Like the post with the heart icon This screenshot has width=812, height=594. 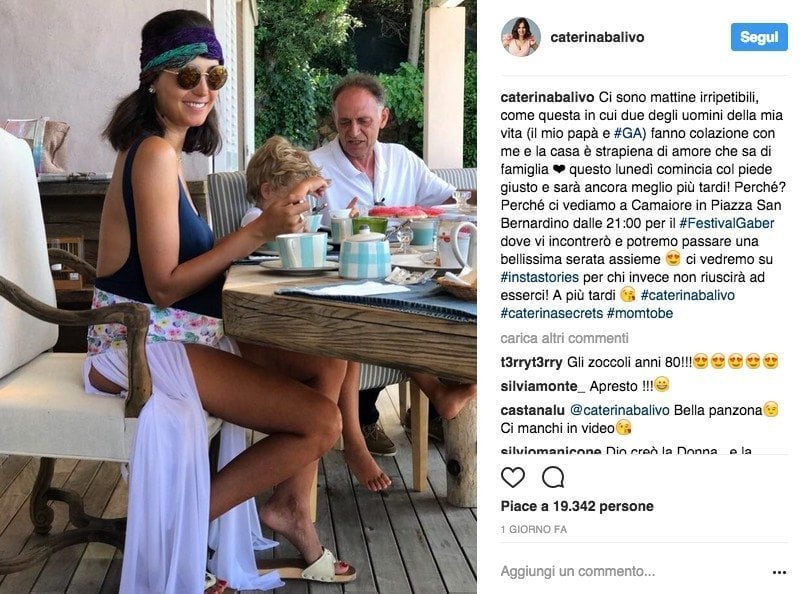pos(513,477)
